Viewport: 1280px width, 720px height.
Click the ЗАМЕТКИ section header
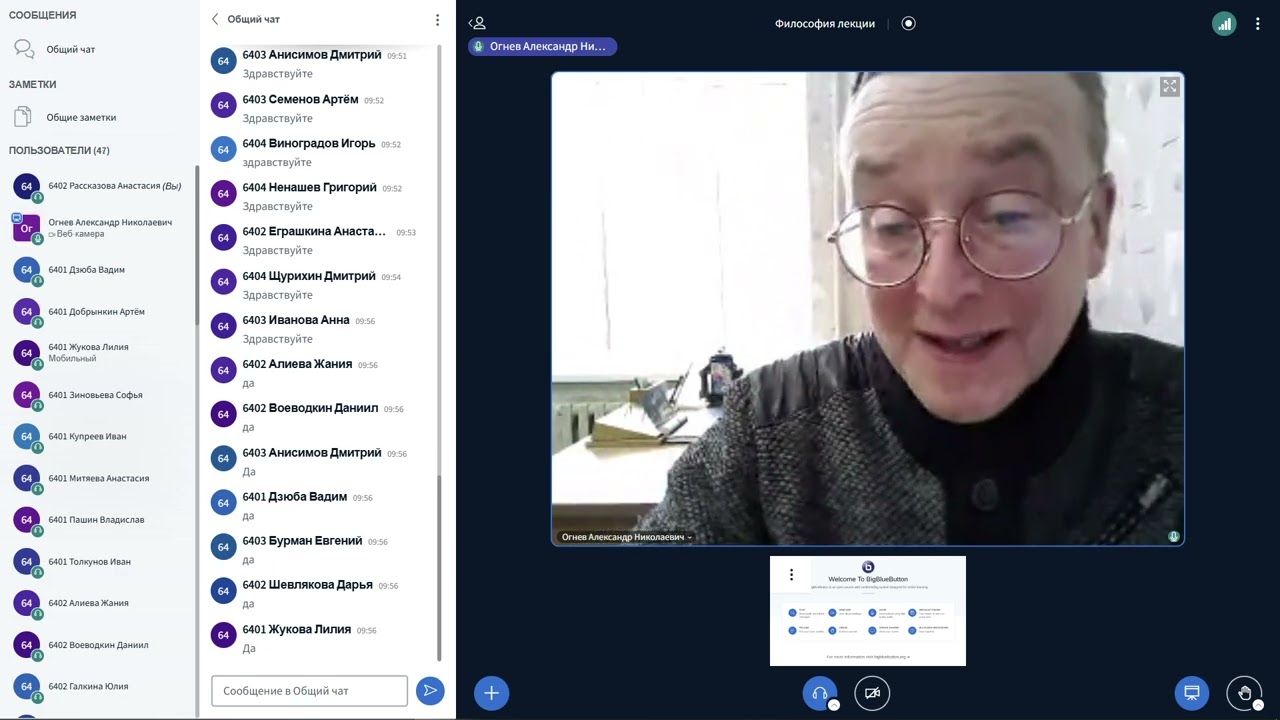tap(33, 85)
